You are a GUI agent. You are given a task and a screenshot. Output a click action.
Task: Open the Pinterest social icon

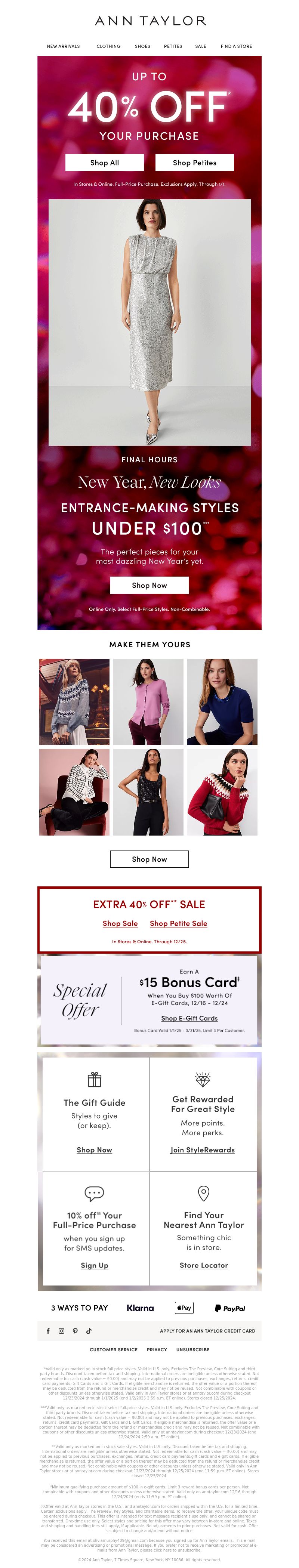pos(75,1331)
